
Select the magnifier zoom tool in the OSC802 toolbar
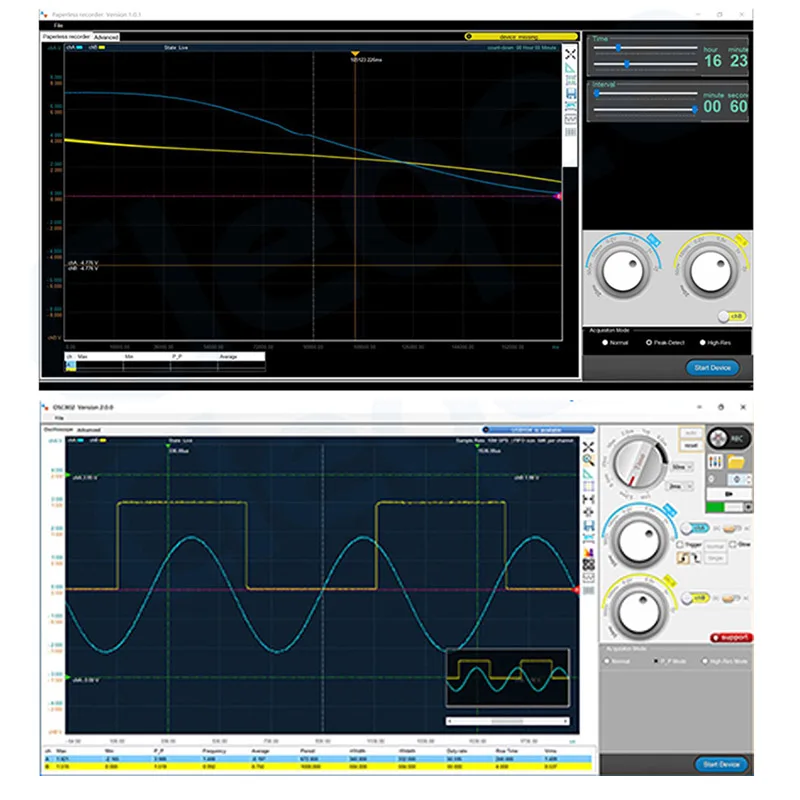588,460
